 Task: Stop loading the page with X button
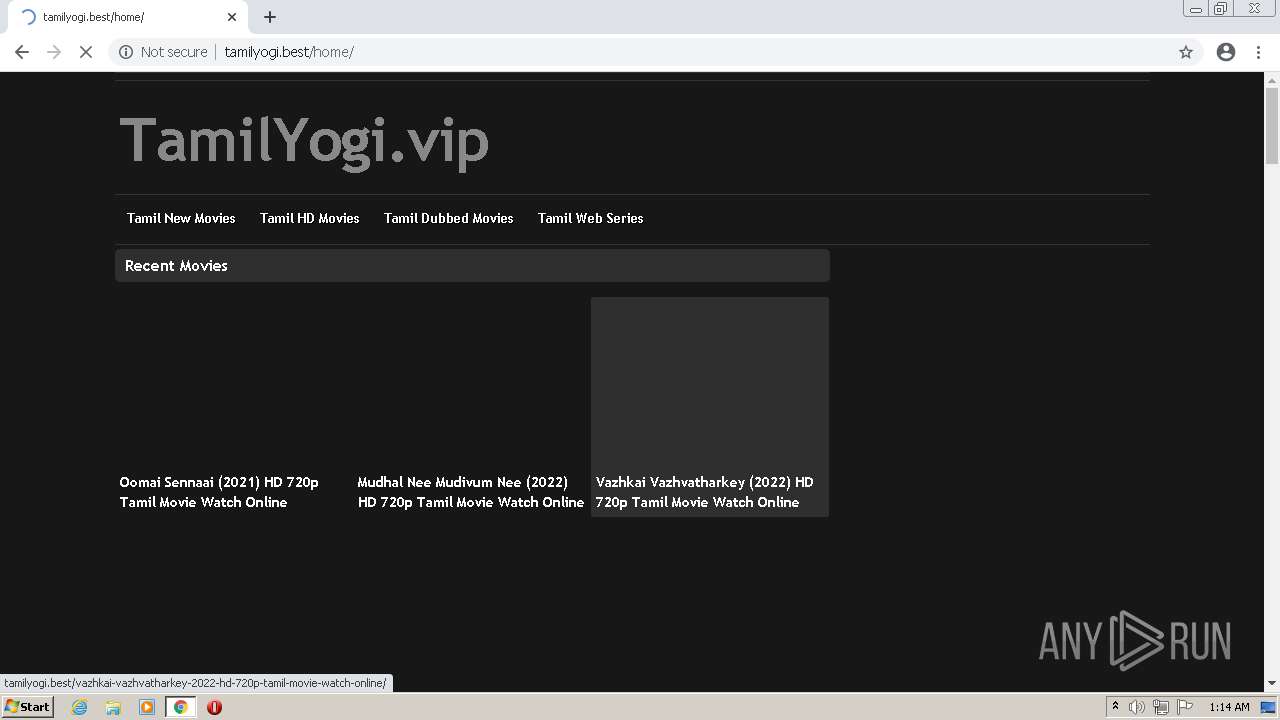pyautogui.click(x=86, y=52)
